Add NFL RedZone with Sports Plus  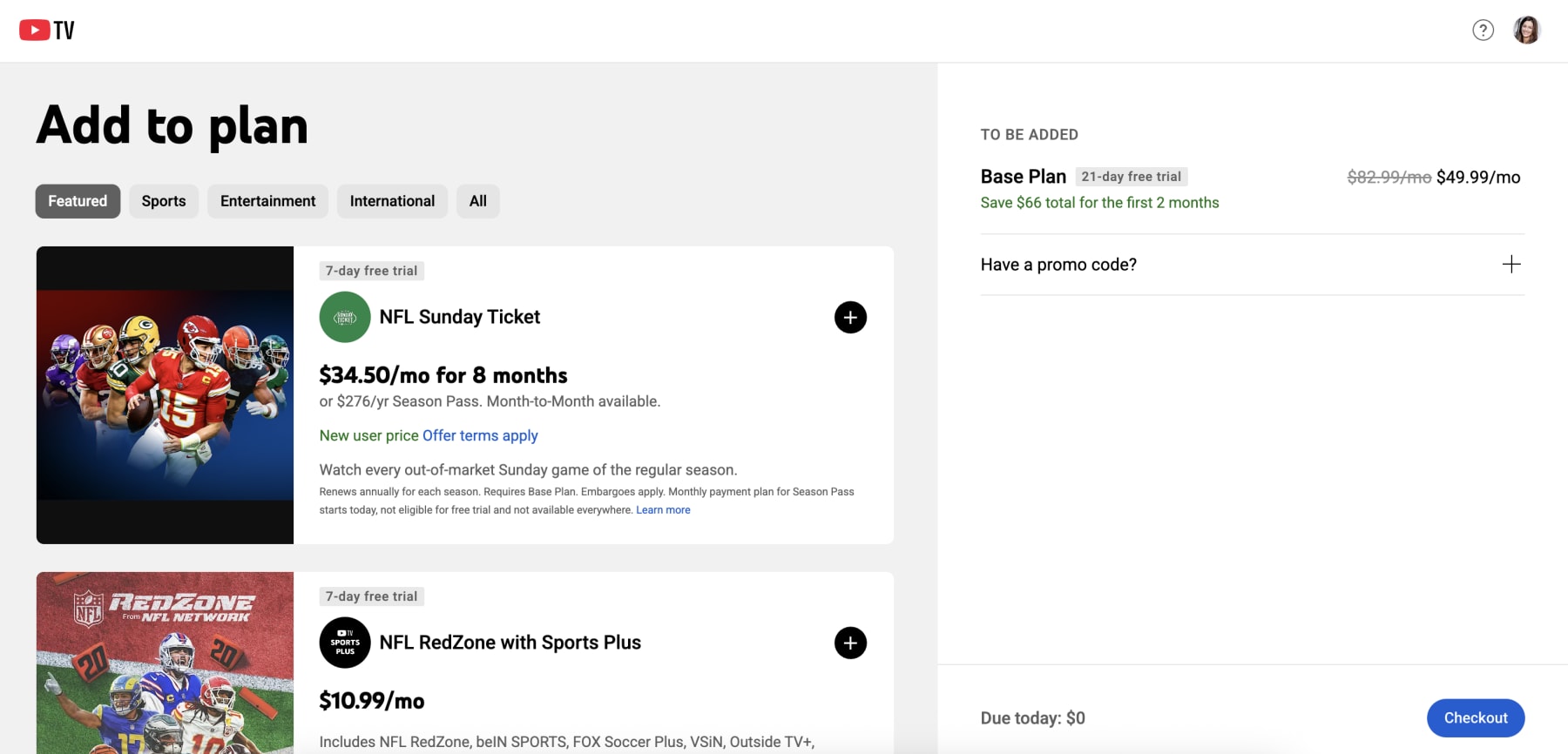[x=850, y=643]
